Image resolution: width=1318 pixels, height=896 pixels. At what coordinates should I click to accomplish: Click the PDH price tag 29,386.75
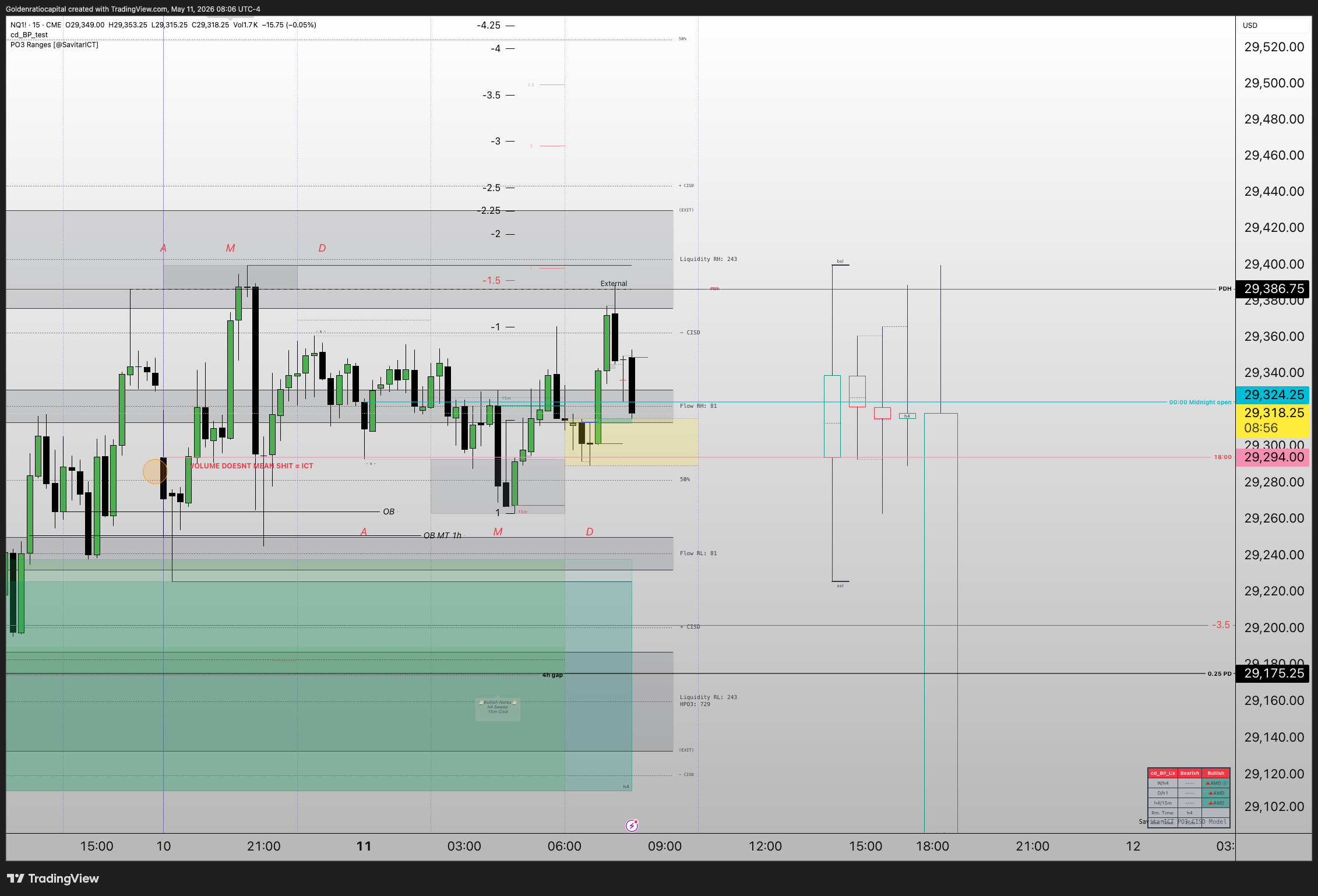point(1274,289)
